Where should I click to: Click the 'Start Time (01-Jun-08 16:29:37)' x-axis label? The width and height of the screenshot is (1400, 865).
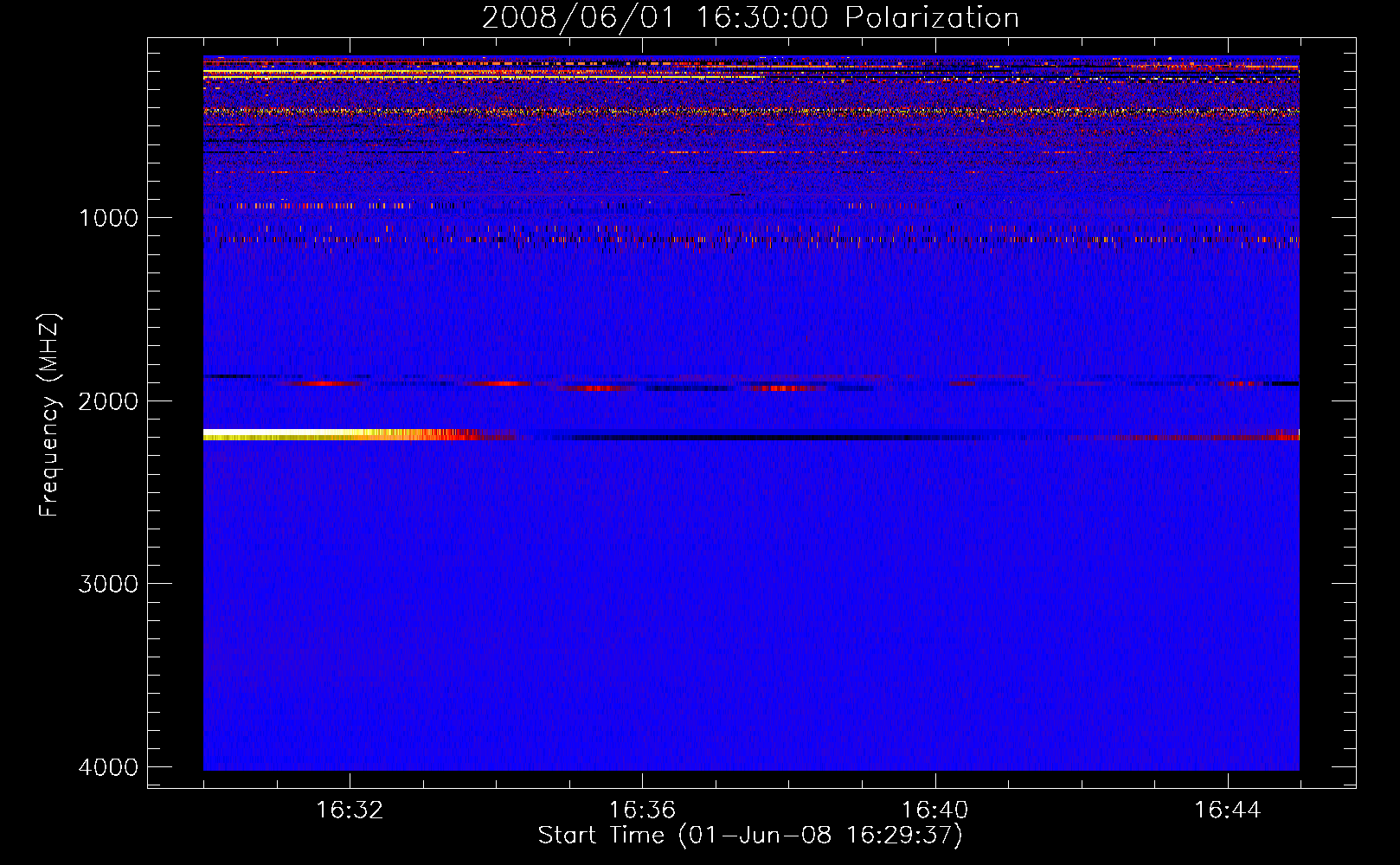click(x=750, y=836)
